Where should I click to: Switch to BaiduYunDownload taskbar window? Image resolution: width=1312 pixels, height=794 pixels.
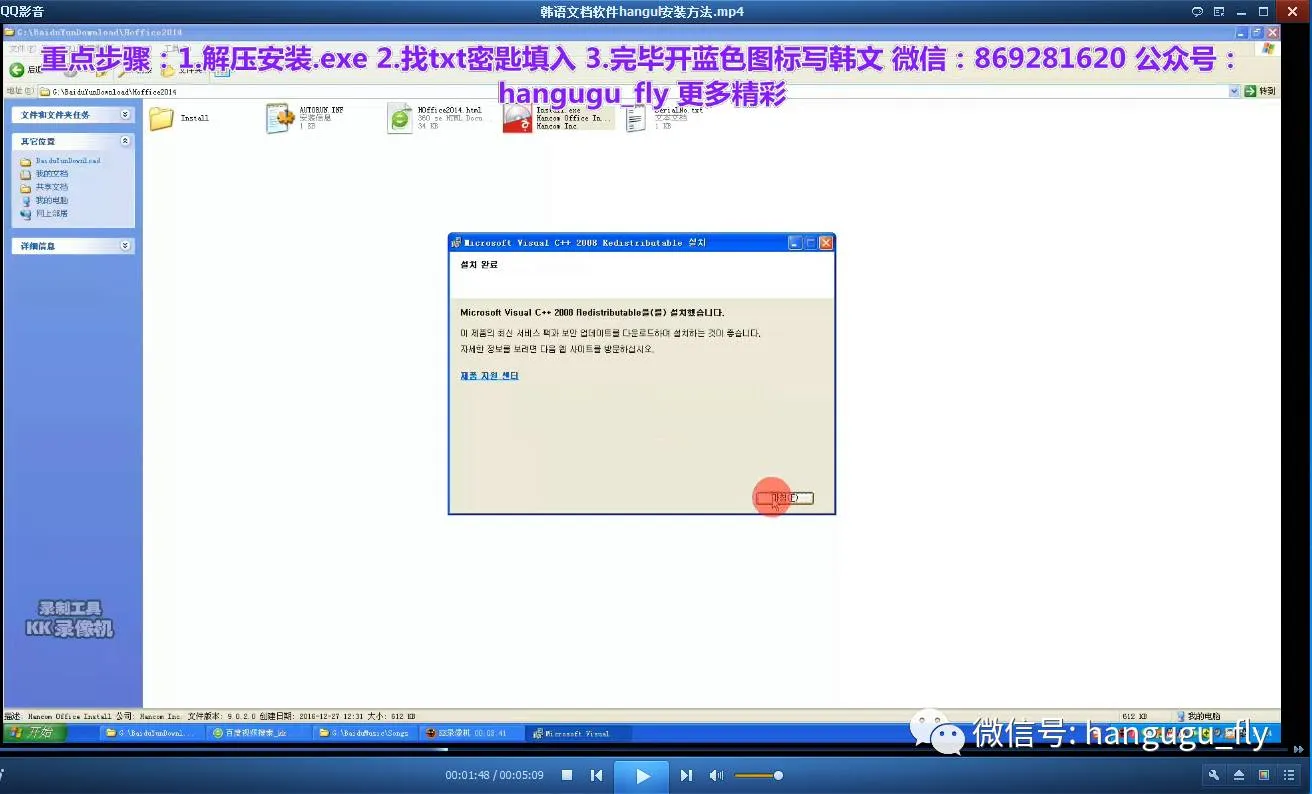[152, 733]
